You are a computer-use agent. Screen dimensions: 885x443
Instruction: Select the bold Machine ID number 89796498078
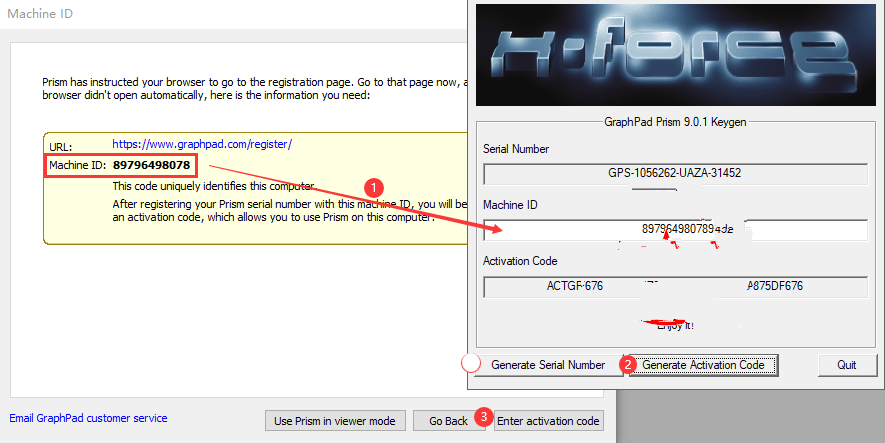pos(151,164)
